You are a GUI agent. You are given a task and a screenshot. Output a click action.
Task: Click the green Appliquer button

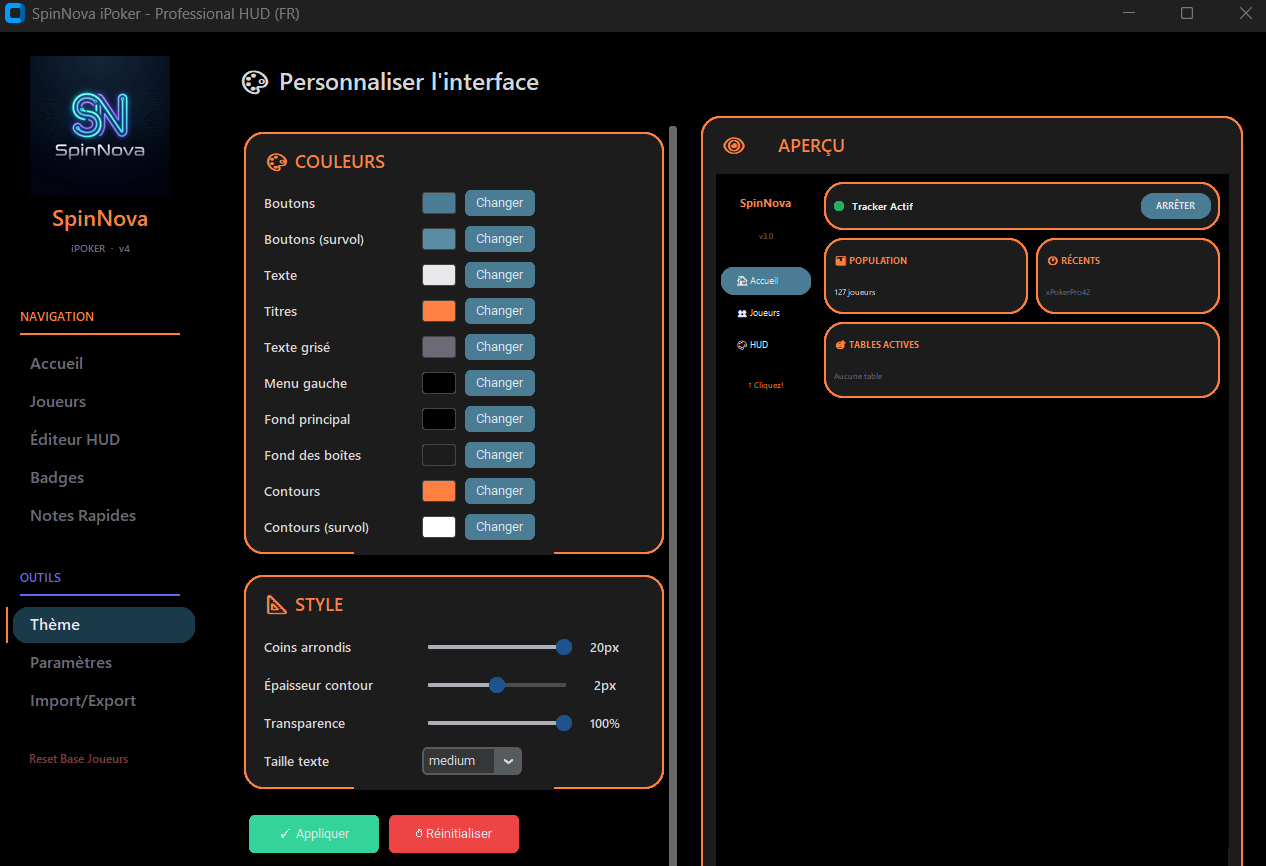click(x=314, y=834)
